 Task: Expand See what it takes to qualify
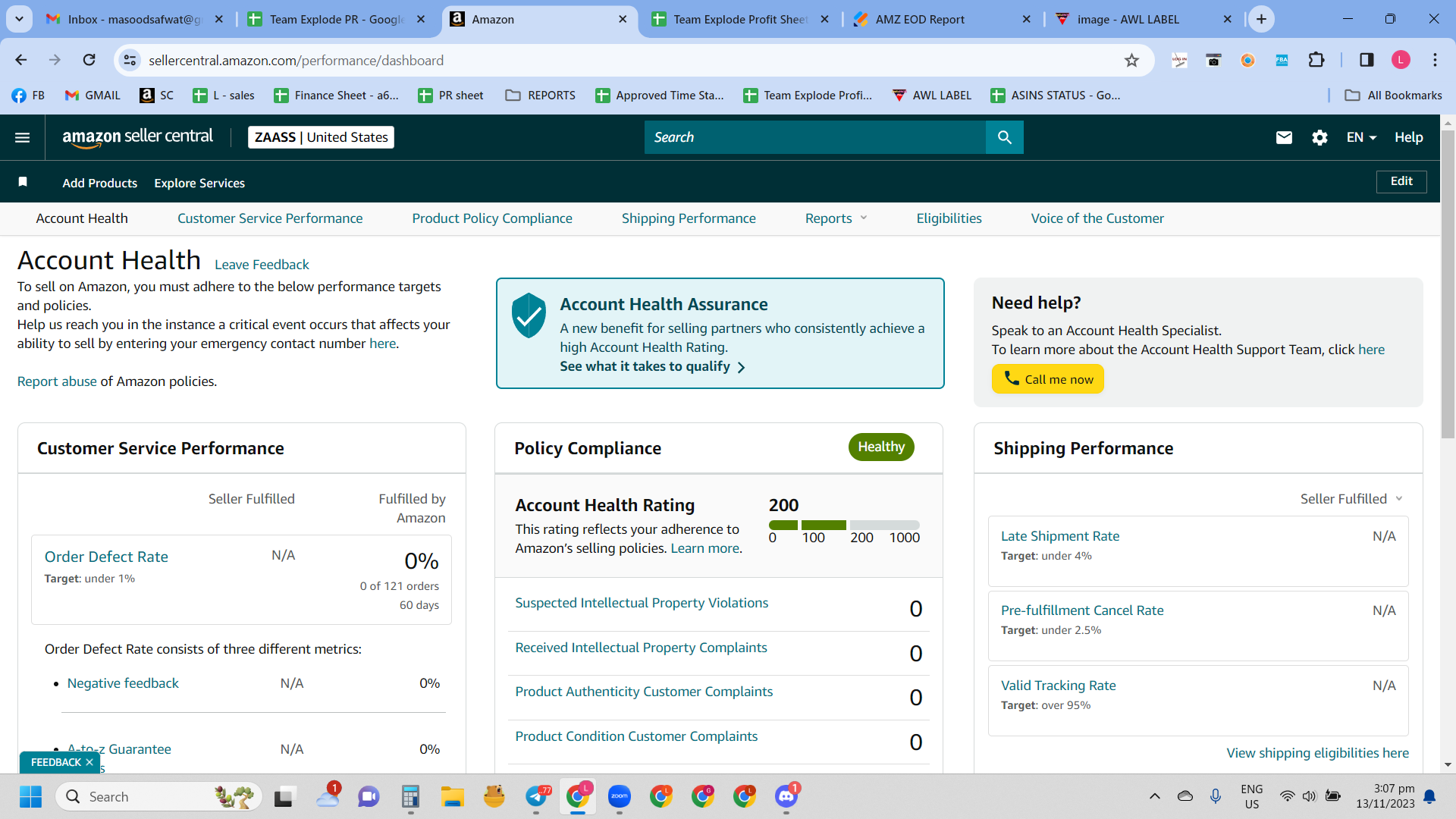(x=652, y=366)
